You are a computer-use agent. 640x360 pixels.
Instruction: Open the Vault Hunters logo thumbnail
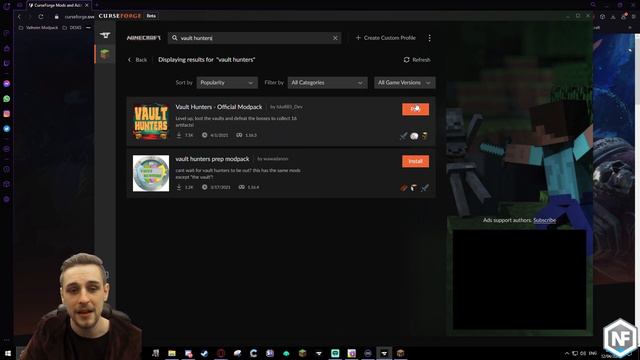(151, 122)
